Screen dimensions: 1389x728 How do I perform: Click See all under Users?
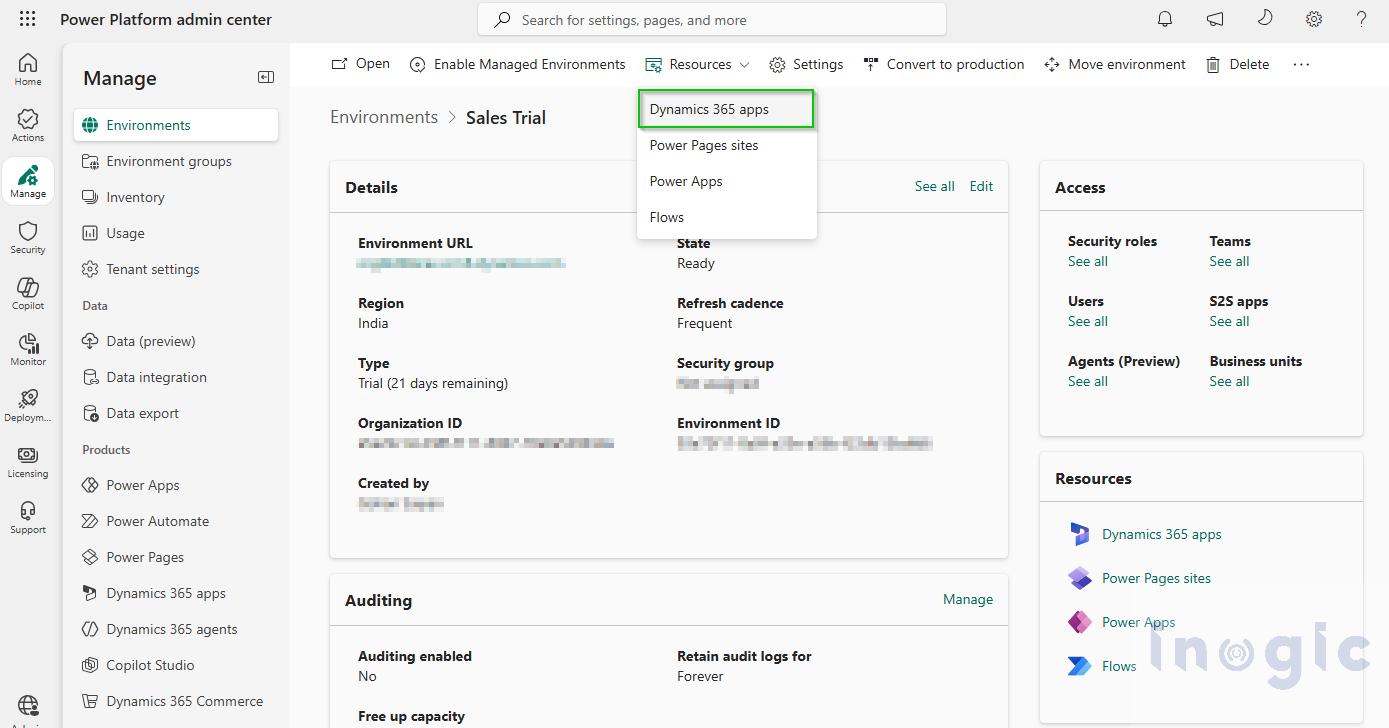pos(1088,321)
